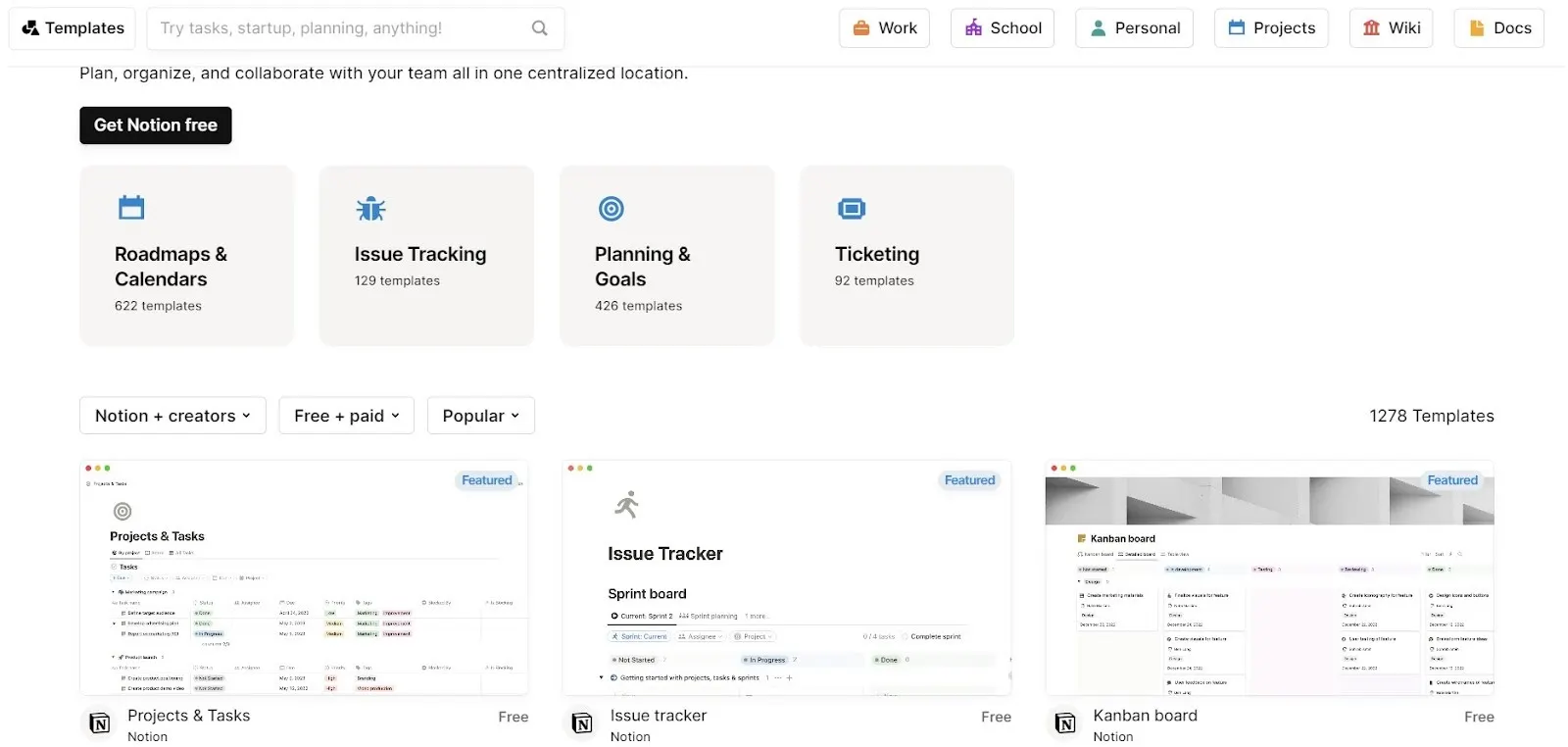Click the 622 templates count text

coord(158,306)
